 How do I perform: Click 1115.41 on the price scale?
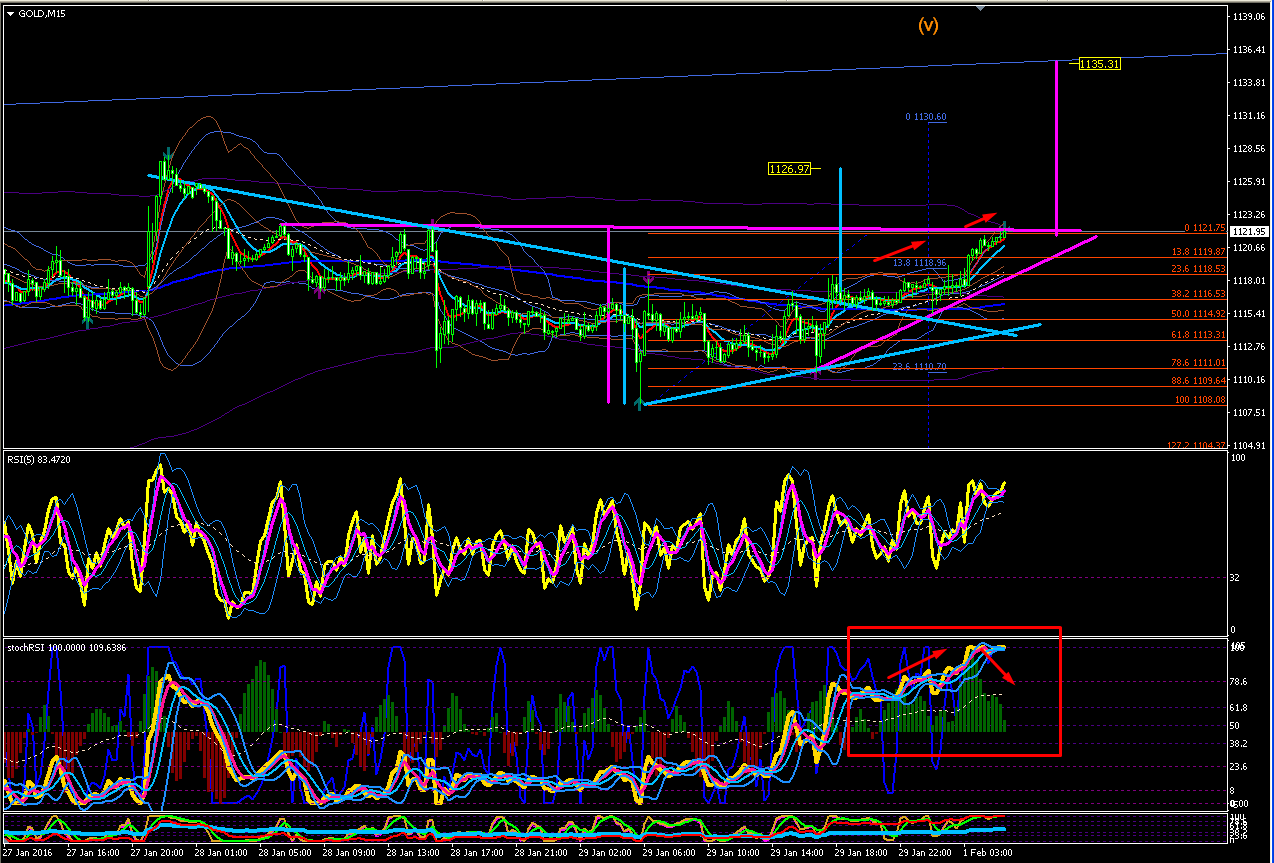click(x=1250, y=314)
